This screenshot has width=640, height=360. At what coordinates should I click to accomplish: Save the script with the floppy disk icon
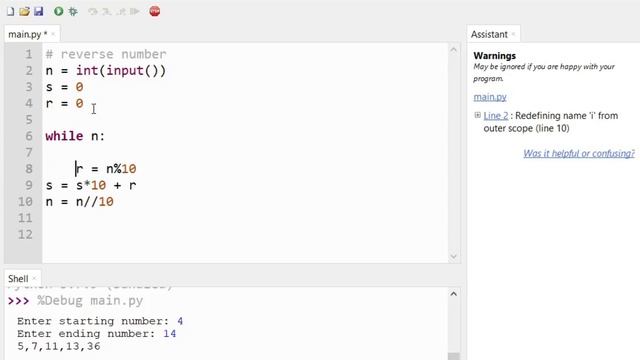point(38,11)
